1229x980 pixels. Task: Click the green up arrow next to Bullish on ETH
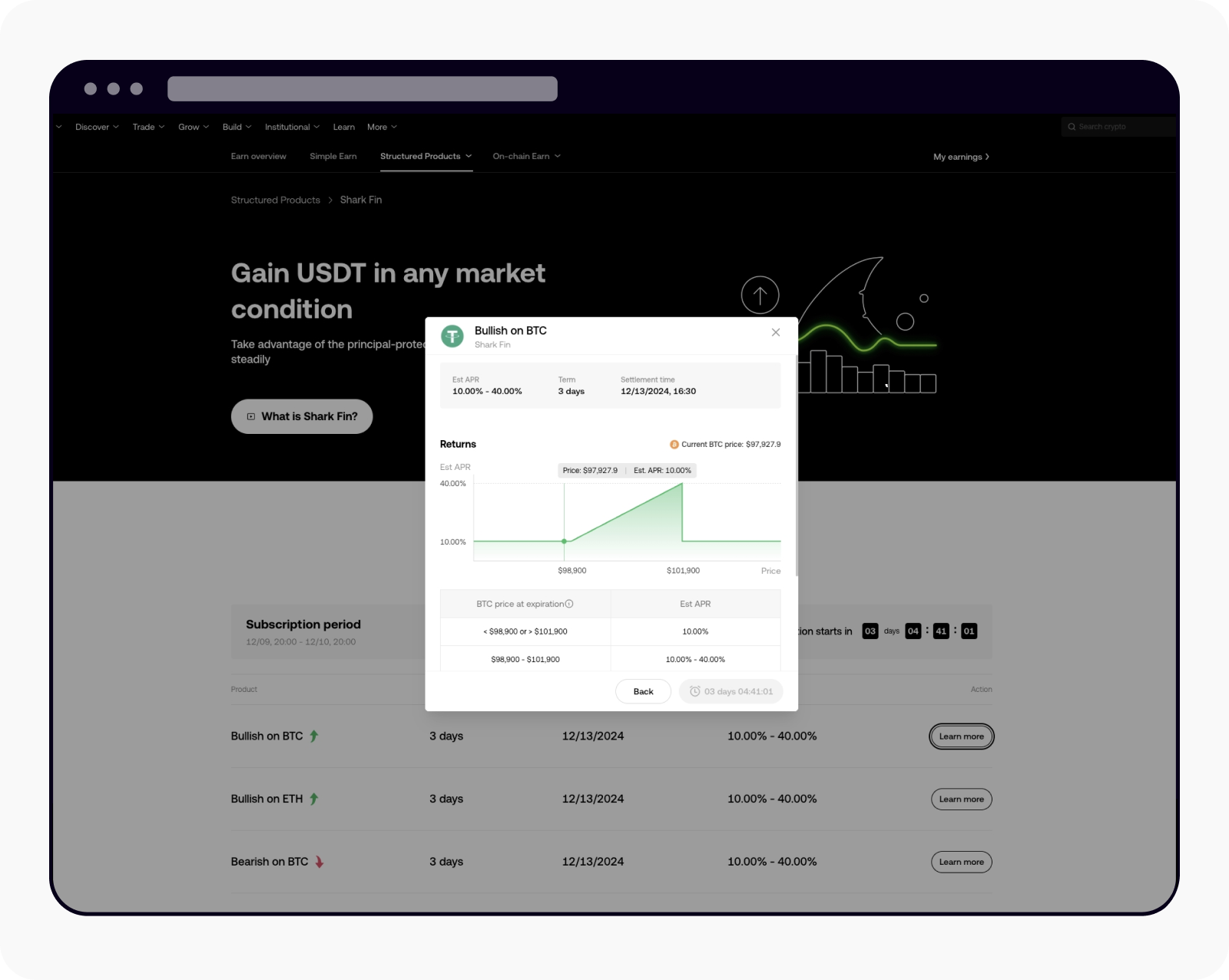(313, 799)
